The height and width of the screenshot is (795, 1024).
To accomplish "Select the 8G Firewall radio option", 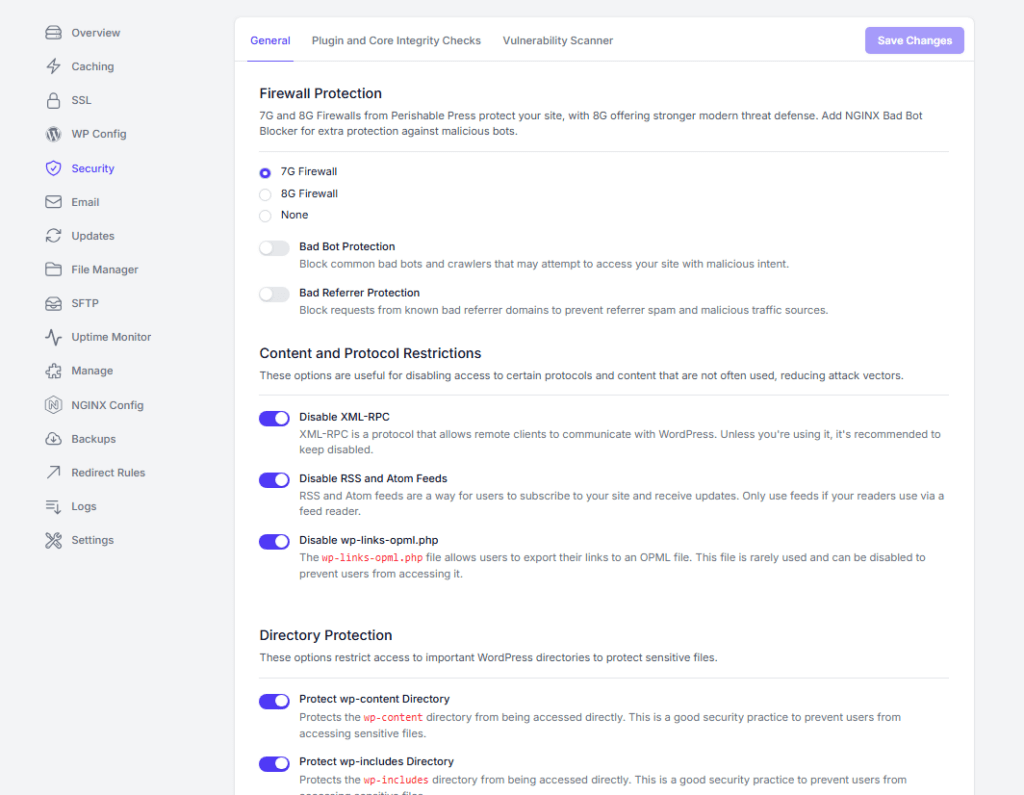I will tap(265, 194).
